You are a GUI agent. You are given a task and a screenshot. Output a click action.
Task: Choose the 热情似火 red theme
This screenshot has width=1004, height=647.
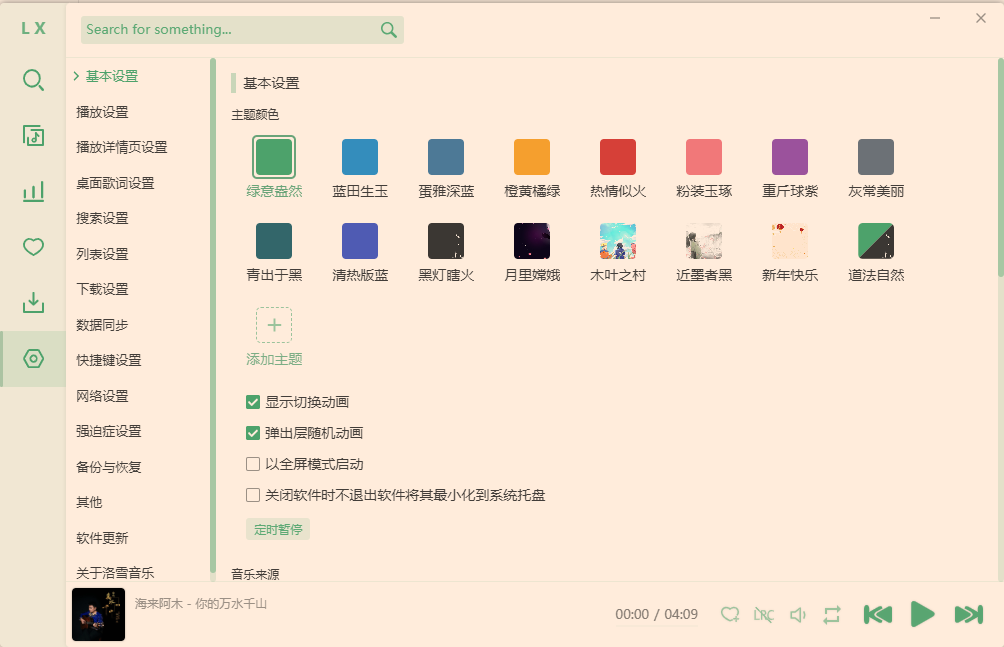(618, 157)
